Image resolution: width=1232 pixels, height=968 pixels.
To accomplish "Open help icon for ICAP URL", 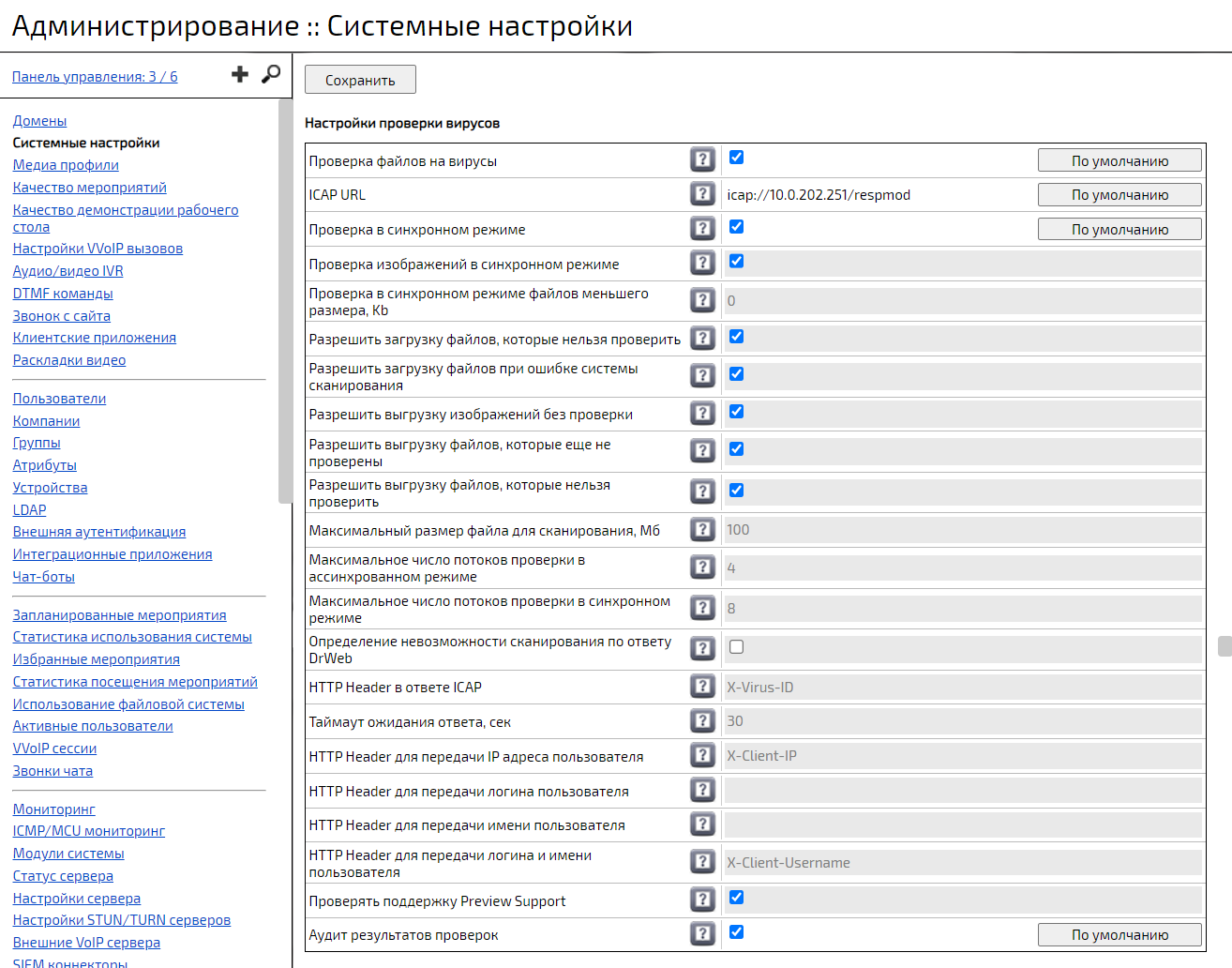I will click(x=702, y=194).
